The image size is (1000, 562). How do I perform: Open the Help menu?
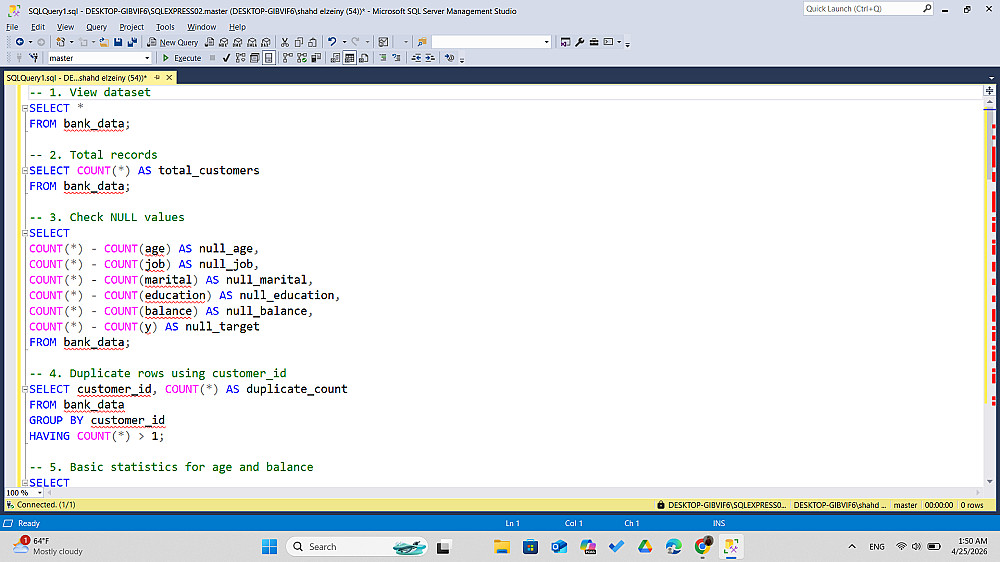pyautogui.click(x=237, y=27)
